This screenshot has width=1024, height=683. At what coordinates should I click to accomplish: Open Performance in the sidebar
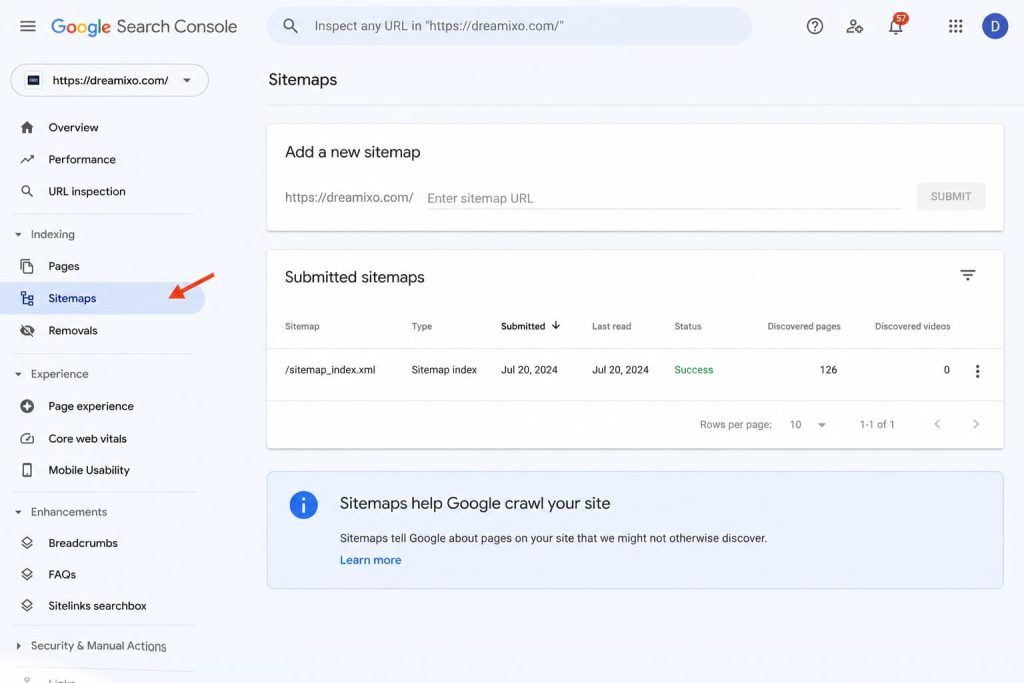82,159
